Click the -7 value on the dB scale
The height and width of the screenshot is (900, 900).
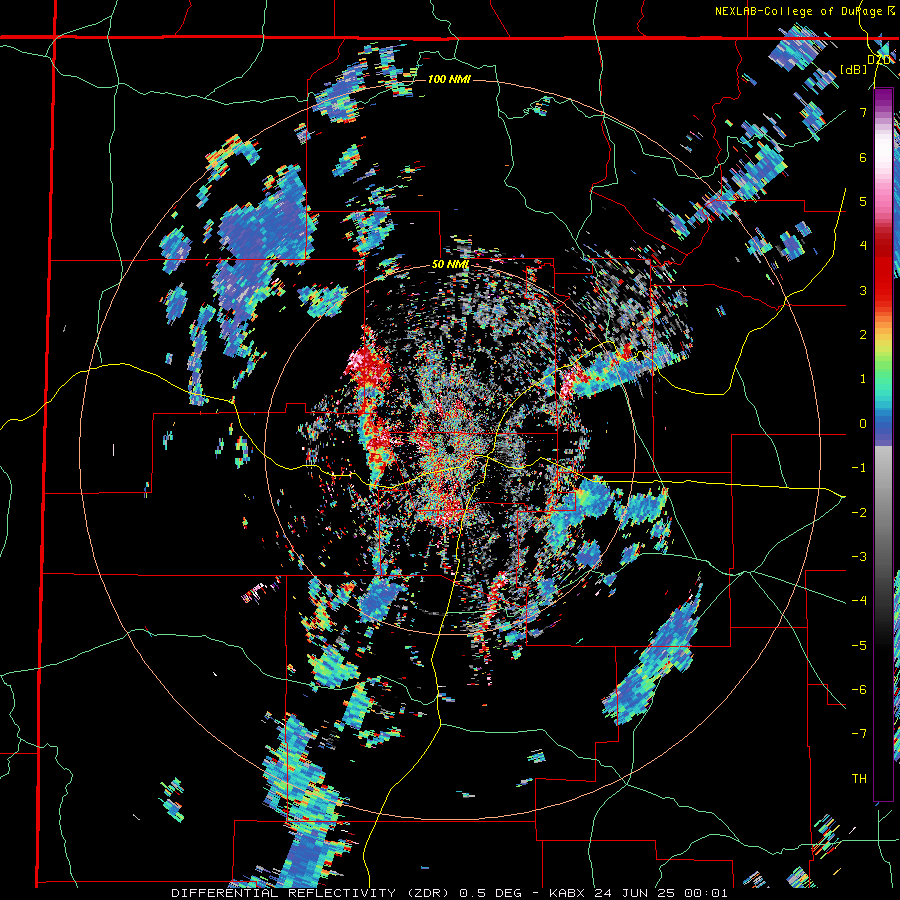click(859, 734)
